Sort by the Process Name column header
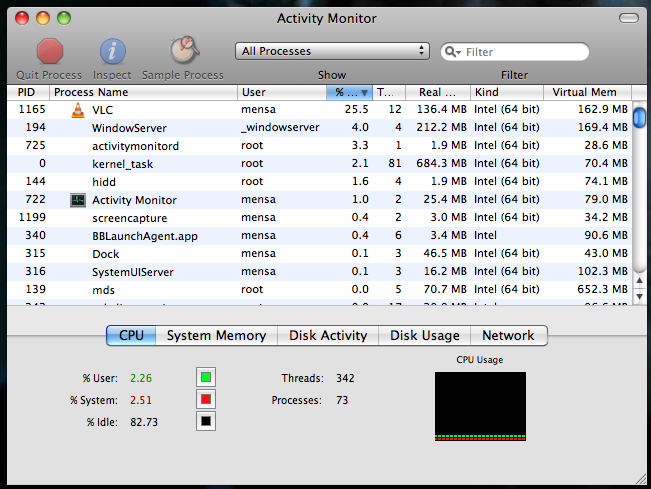This screenshot has height=489, width=651. 143,92
